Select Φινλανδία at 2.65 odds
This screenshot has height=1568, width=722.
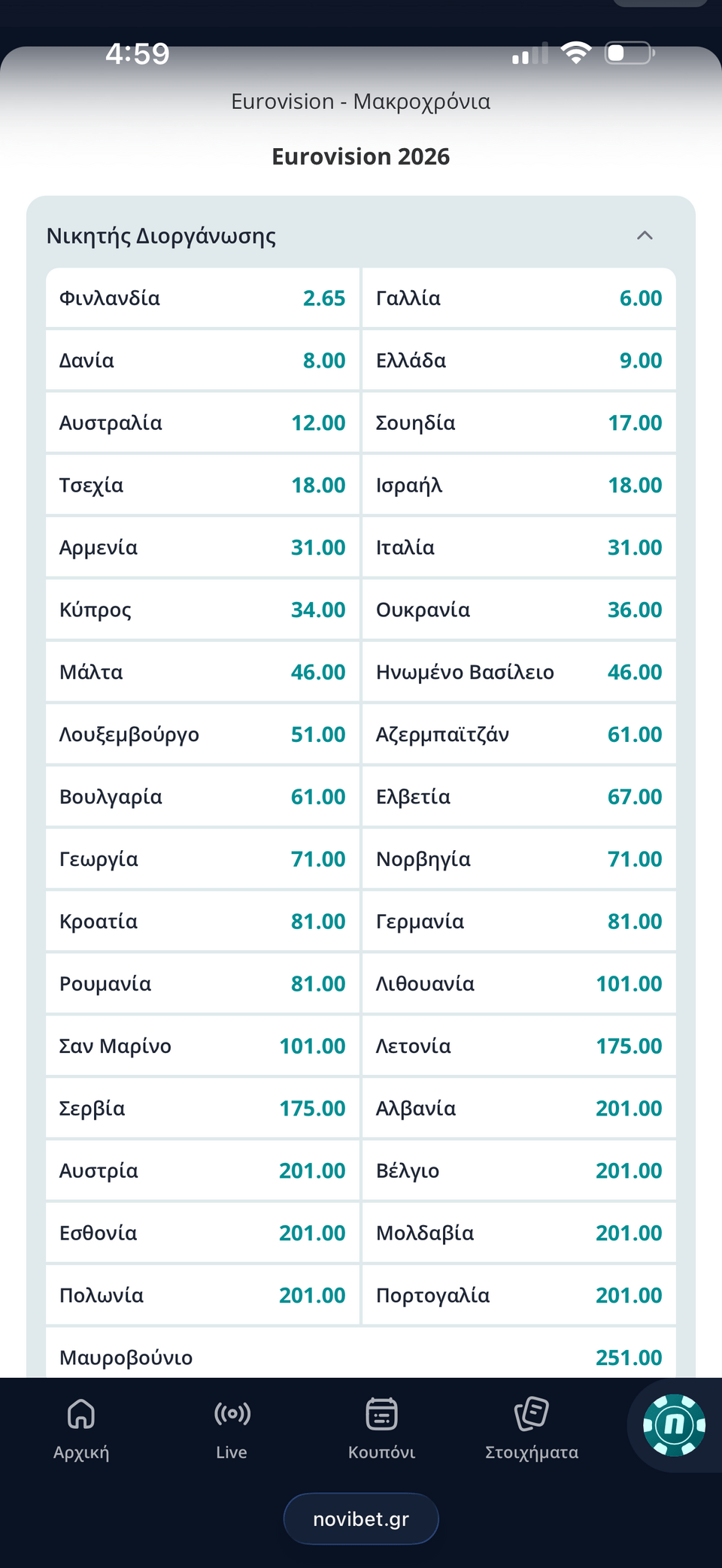[202, 298]
